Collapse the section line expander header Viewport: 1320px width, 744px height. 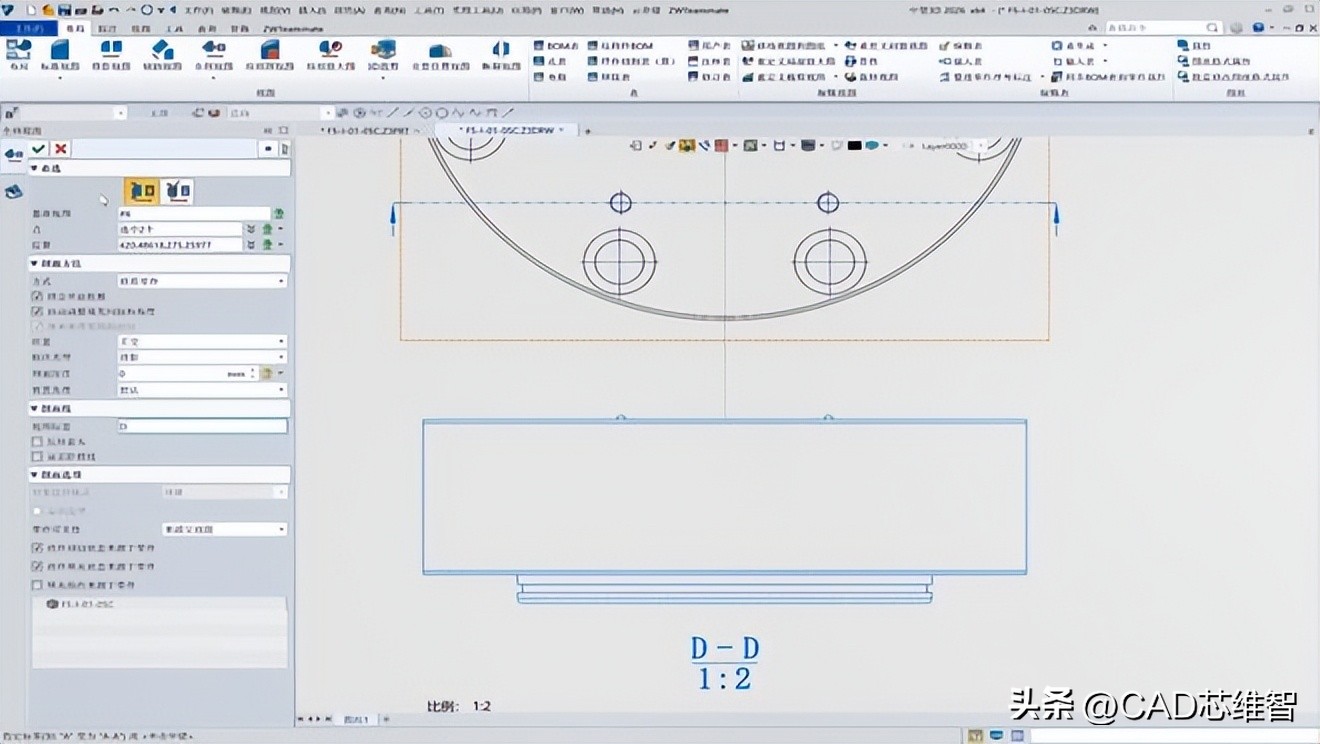(36, 409)
